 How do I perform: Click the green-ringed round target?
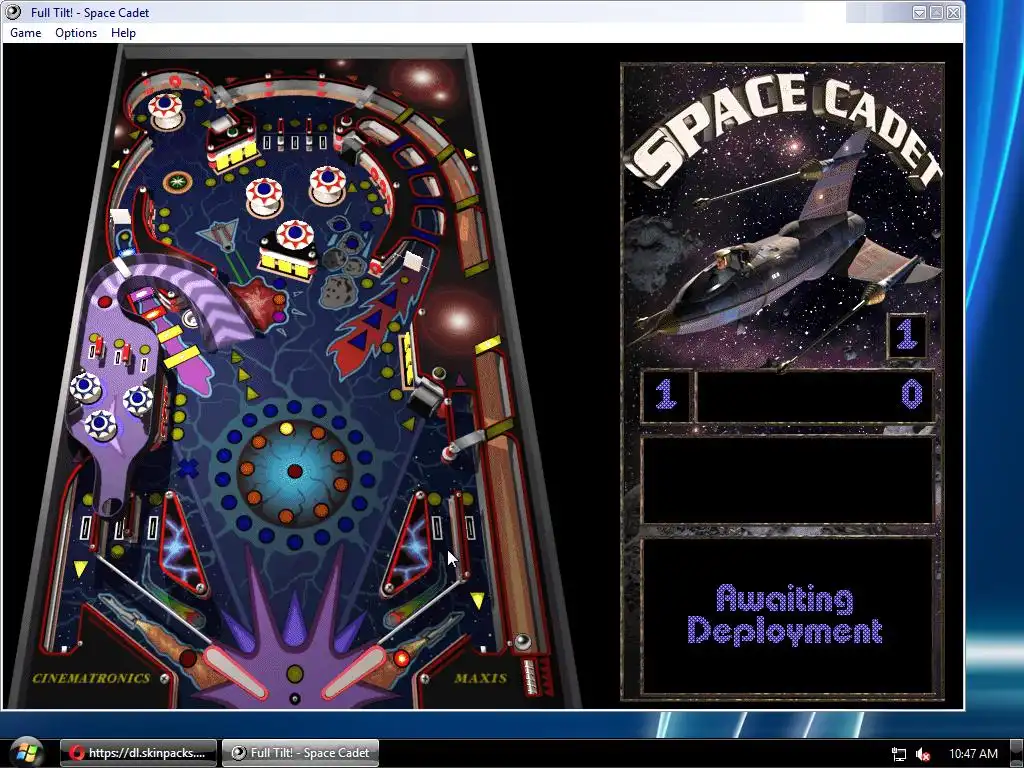pos(177,181)
